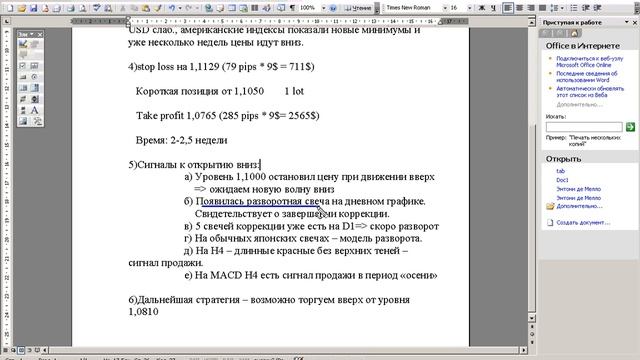Screen dimensions: 640x360
Task: Click Properties in the Control Toolbox
Action: (35, 44)
